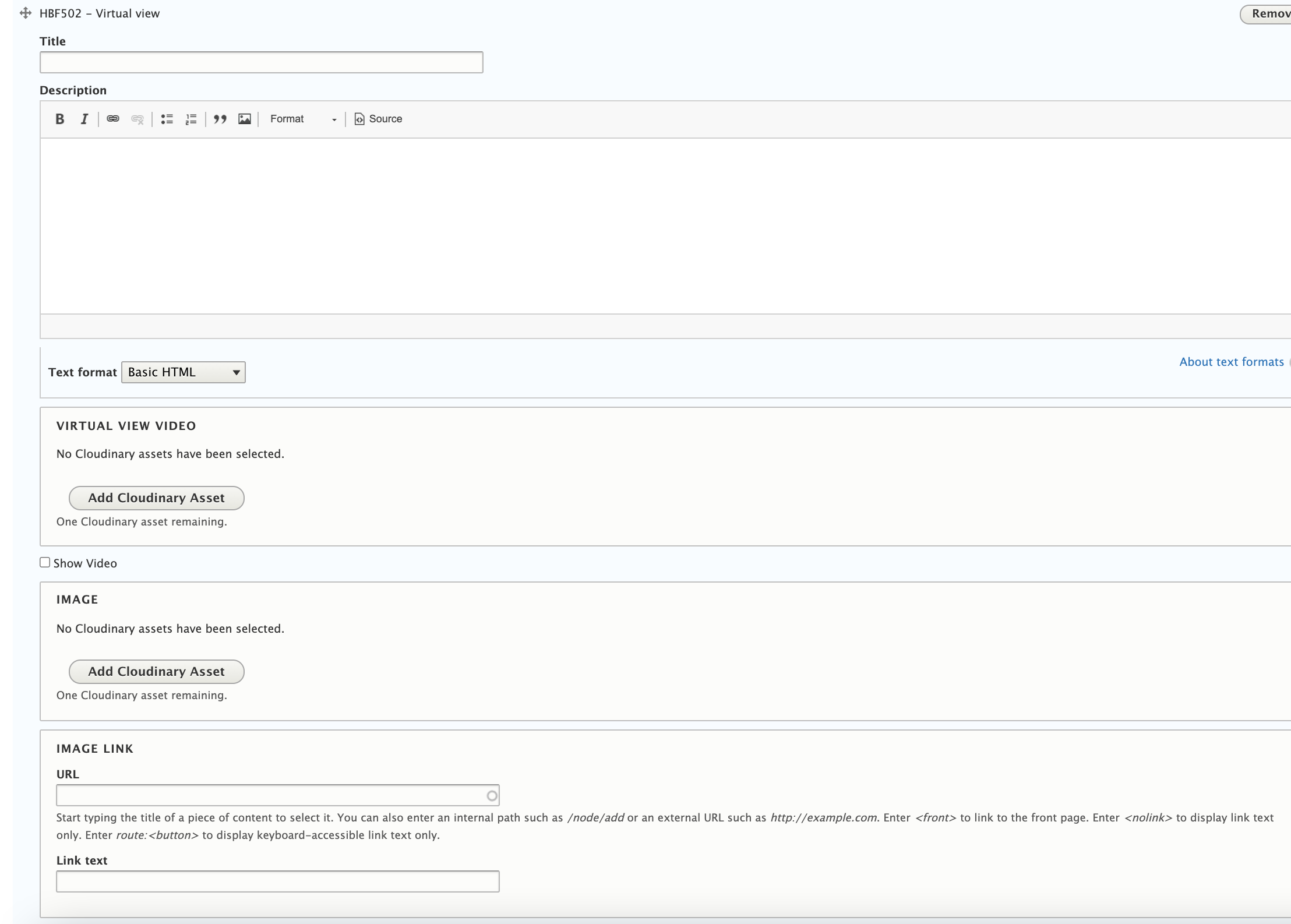Click the autocomplete circle in URL field

point(492,796)
